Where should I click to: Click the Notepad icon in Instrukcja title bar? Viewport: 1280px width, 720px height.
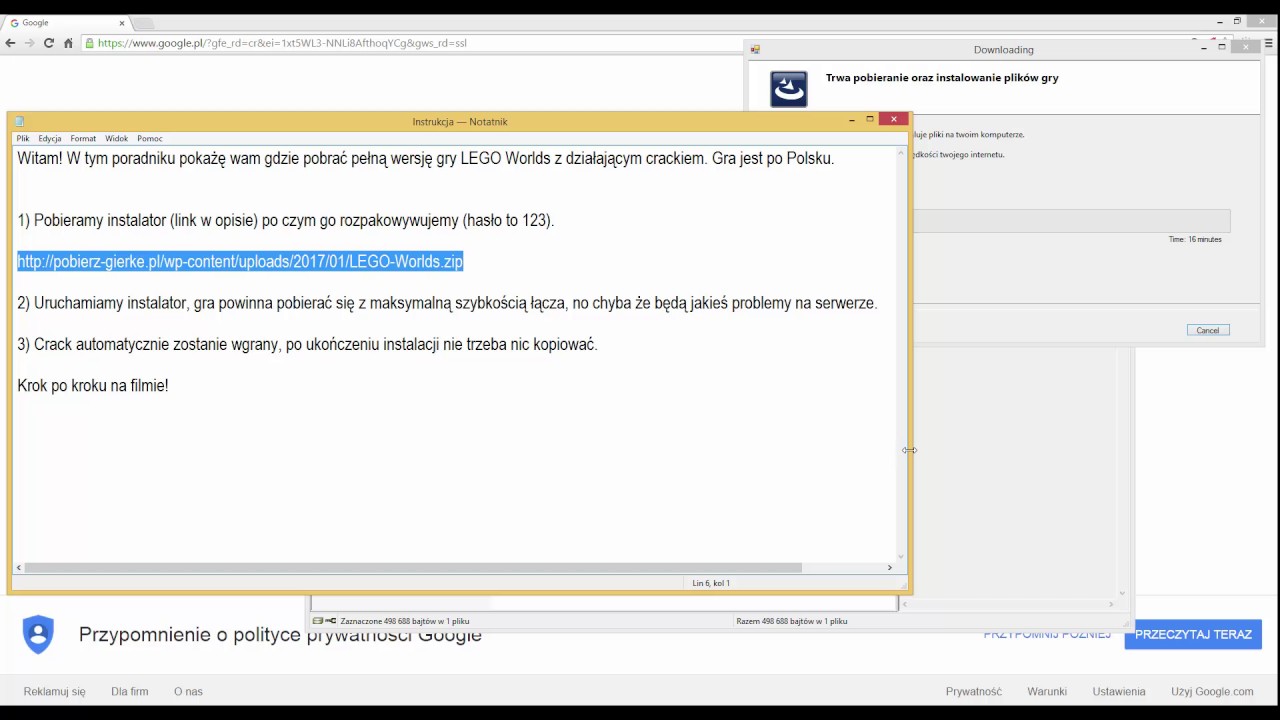tap(20, 121)
